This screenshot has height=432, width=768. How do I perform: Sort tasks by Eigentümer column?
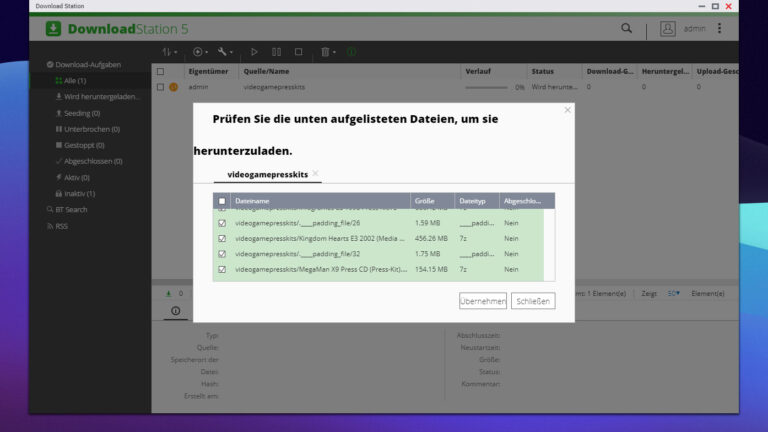click(x=209, y=72)
